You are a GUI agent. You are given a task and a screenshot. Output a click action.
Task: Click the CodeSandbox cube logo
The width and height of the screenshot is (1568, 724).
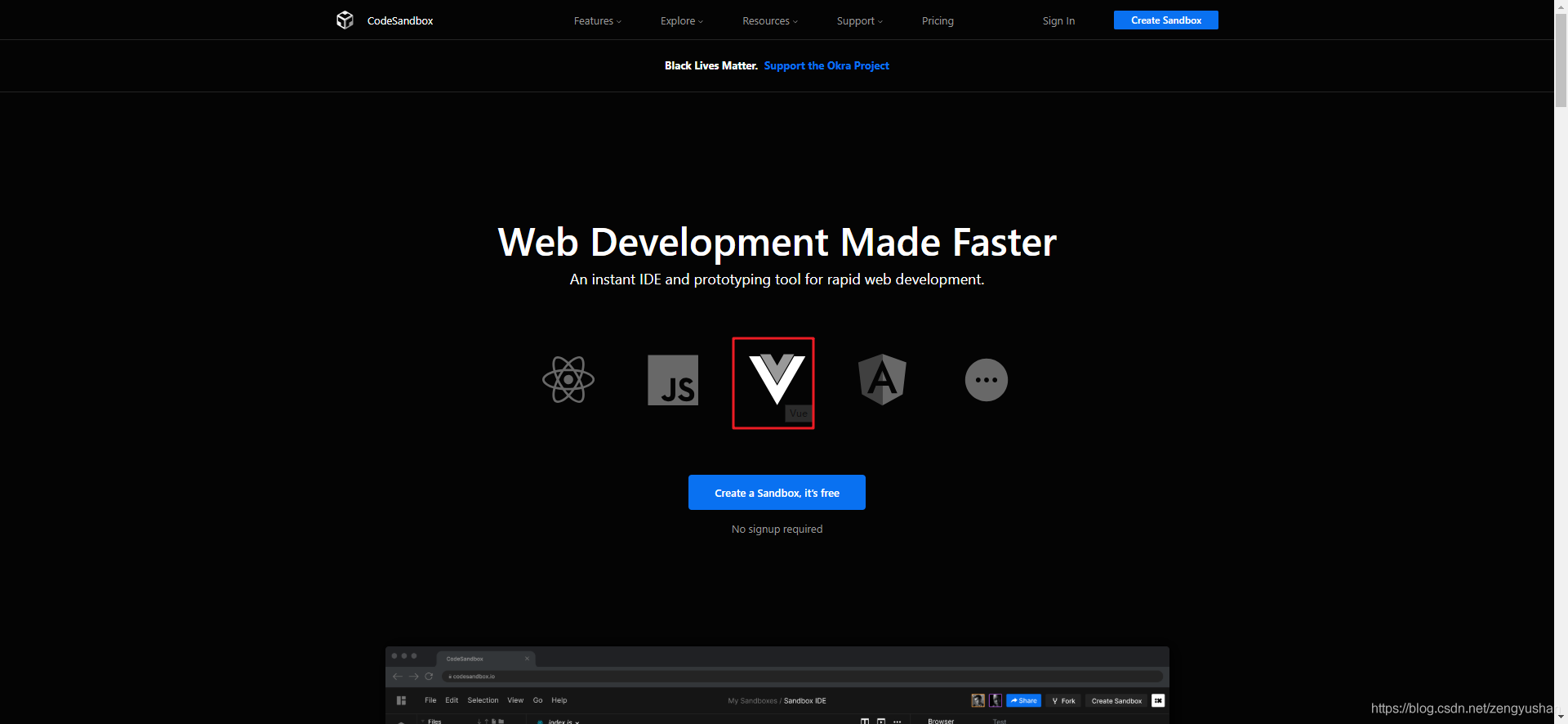pyautogui.click(x=345, y=20)
